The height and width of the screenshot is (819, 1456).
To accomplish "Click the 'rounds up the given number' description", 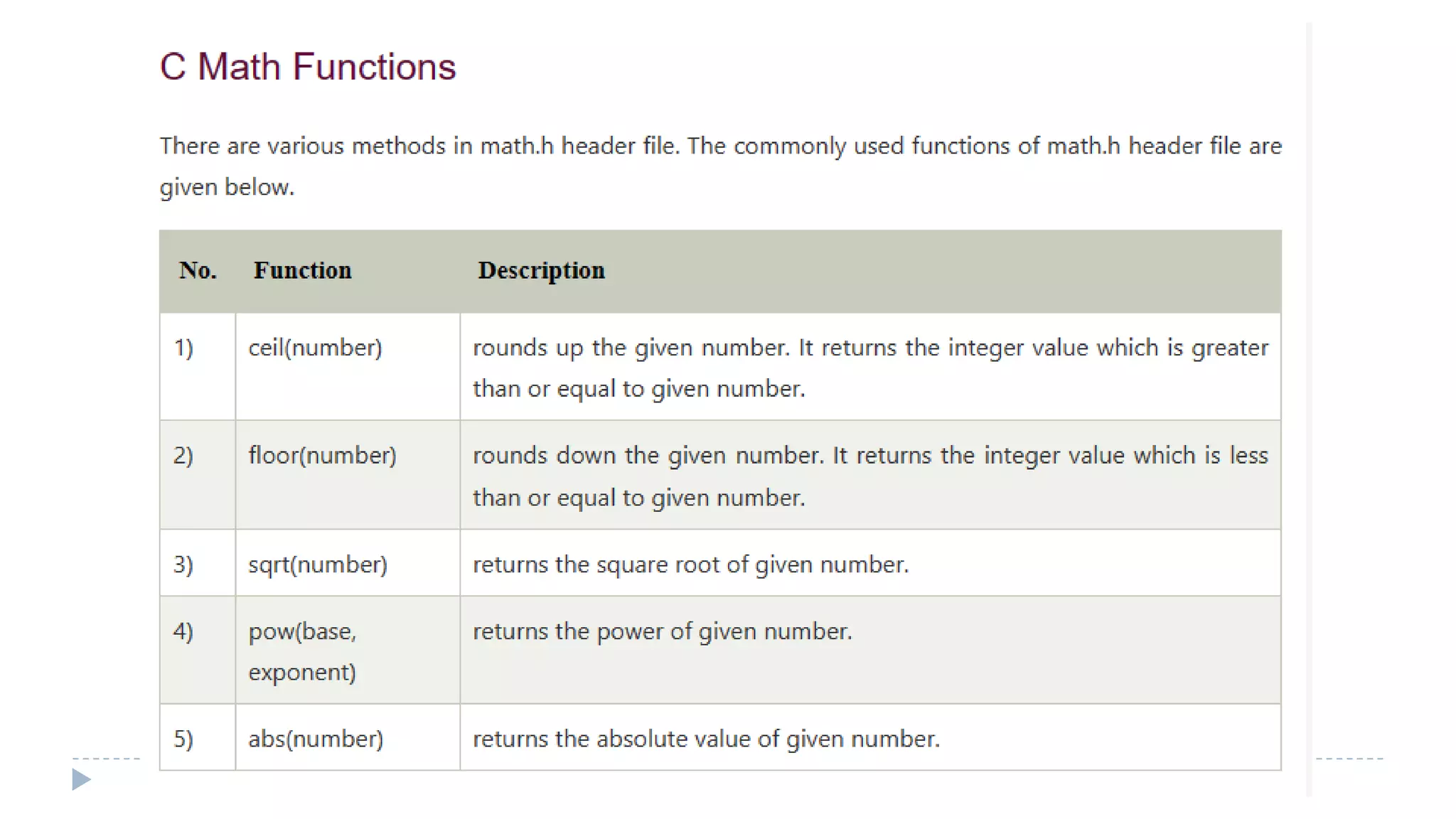I will [x=870, y=368].
